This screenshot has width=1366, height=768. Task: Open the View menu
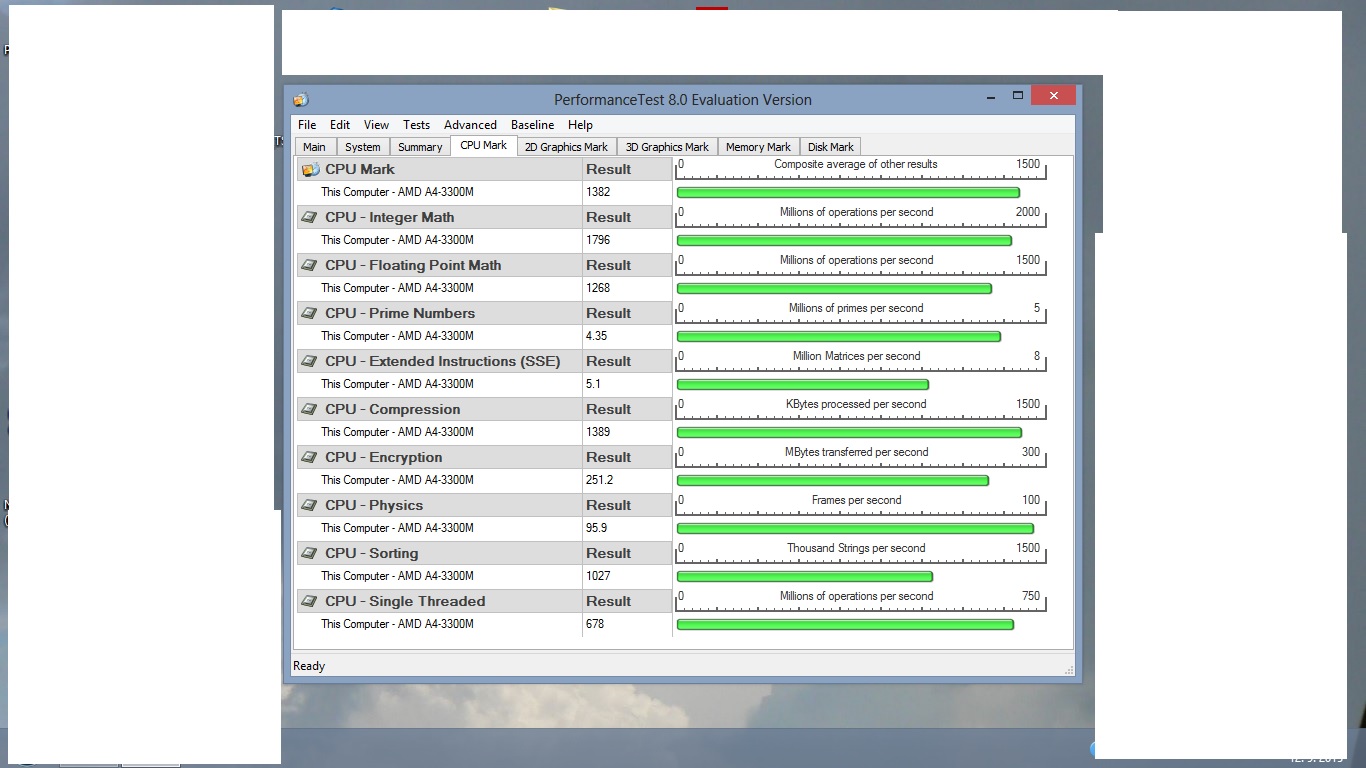376,125
